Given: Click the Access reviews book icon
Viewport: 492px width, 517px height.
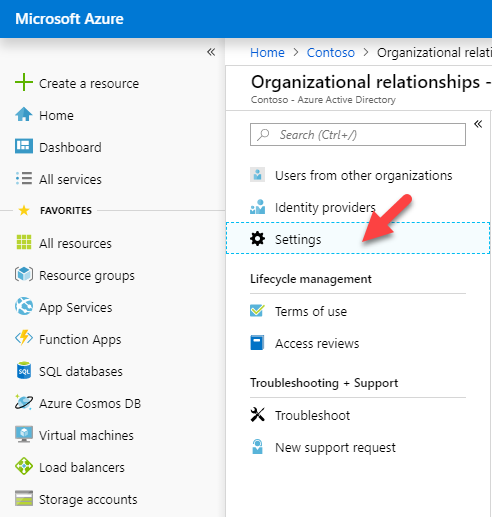Looking at the screenshot, I should [257, 343].
